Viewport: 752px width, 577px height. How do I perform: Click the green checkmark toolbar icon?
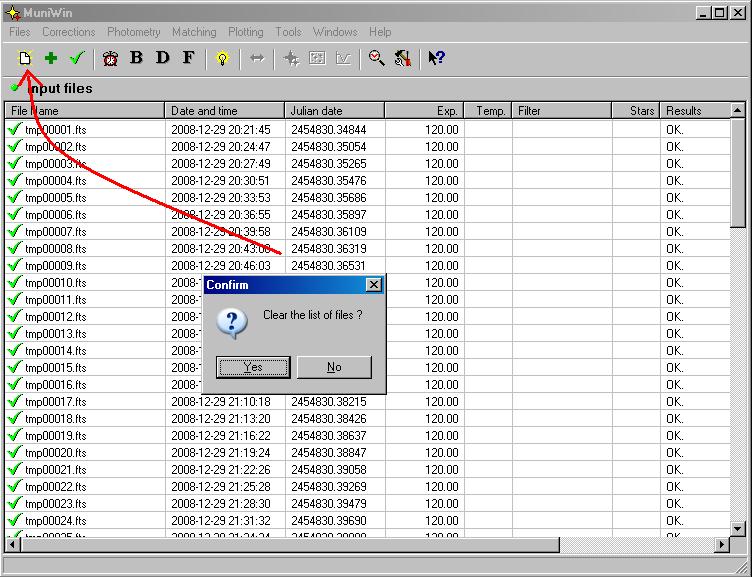click(77, 58)
